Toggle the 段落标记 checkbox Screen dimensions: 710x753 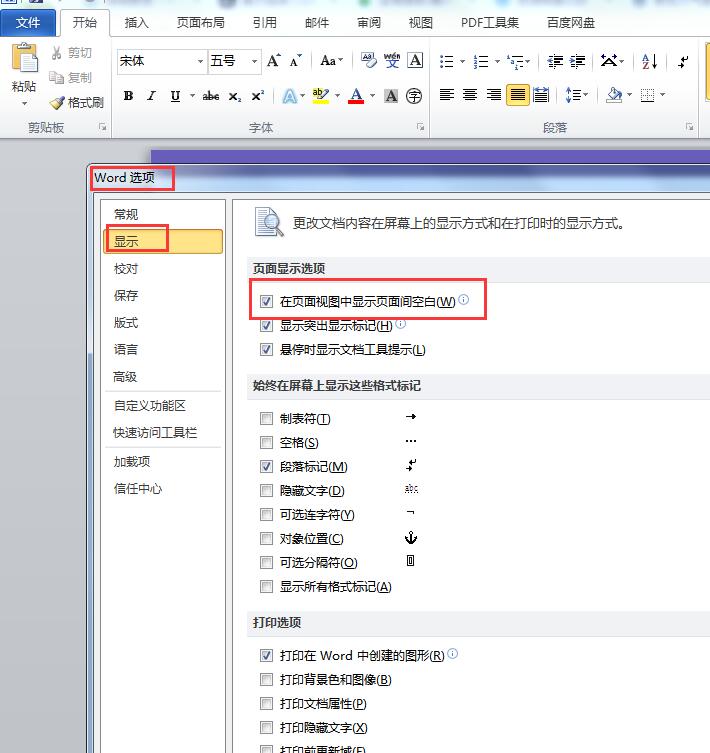[266, 466]
